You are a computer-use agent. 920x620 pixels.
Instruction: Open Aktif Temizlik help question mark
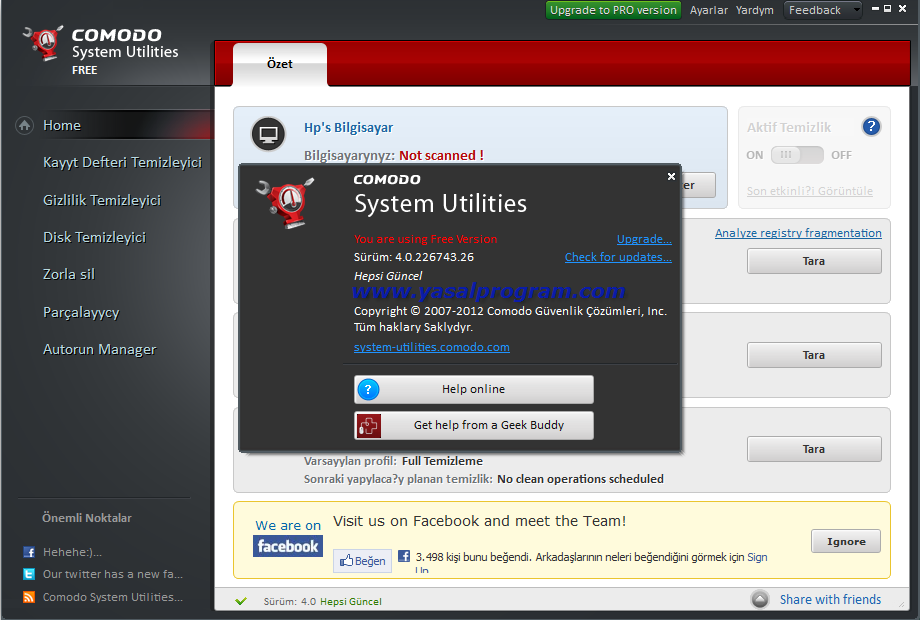coord(871,126)
